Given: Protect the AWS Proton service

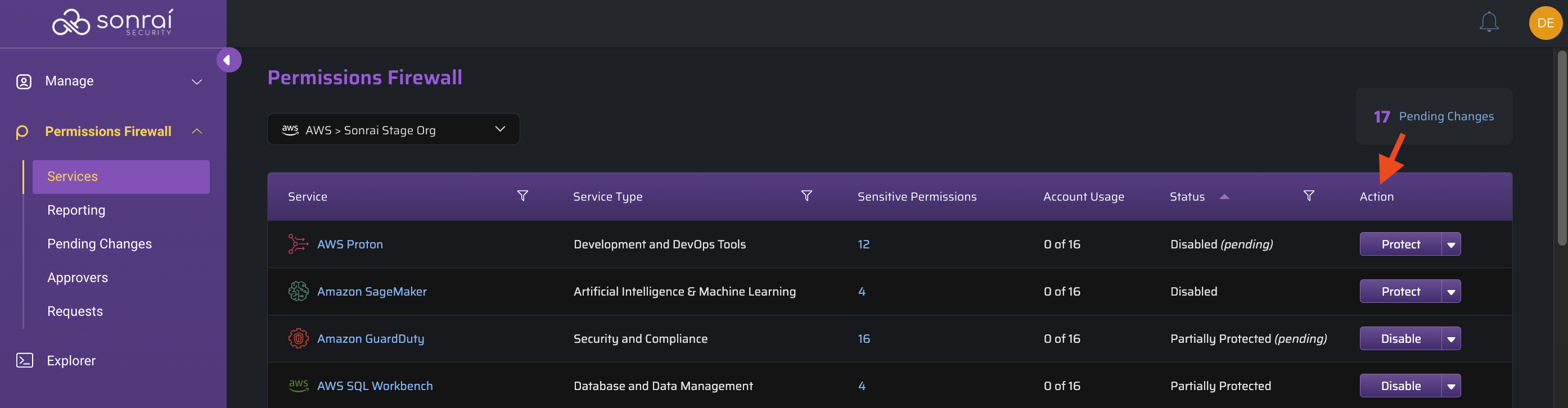Looking at the screenshot, I should pos(1400,244).
